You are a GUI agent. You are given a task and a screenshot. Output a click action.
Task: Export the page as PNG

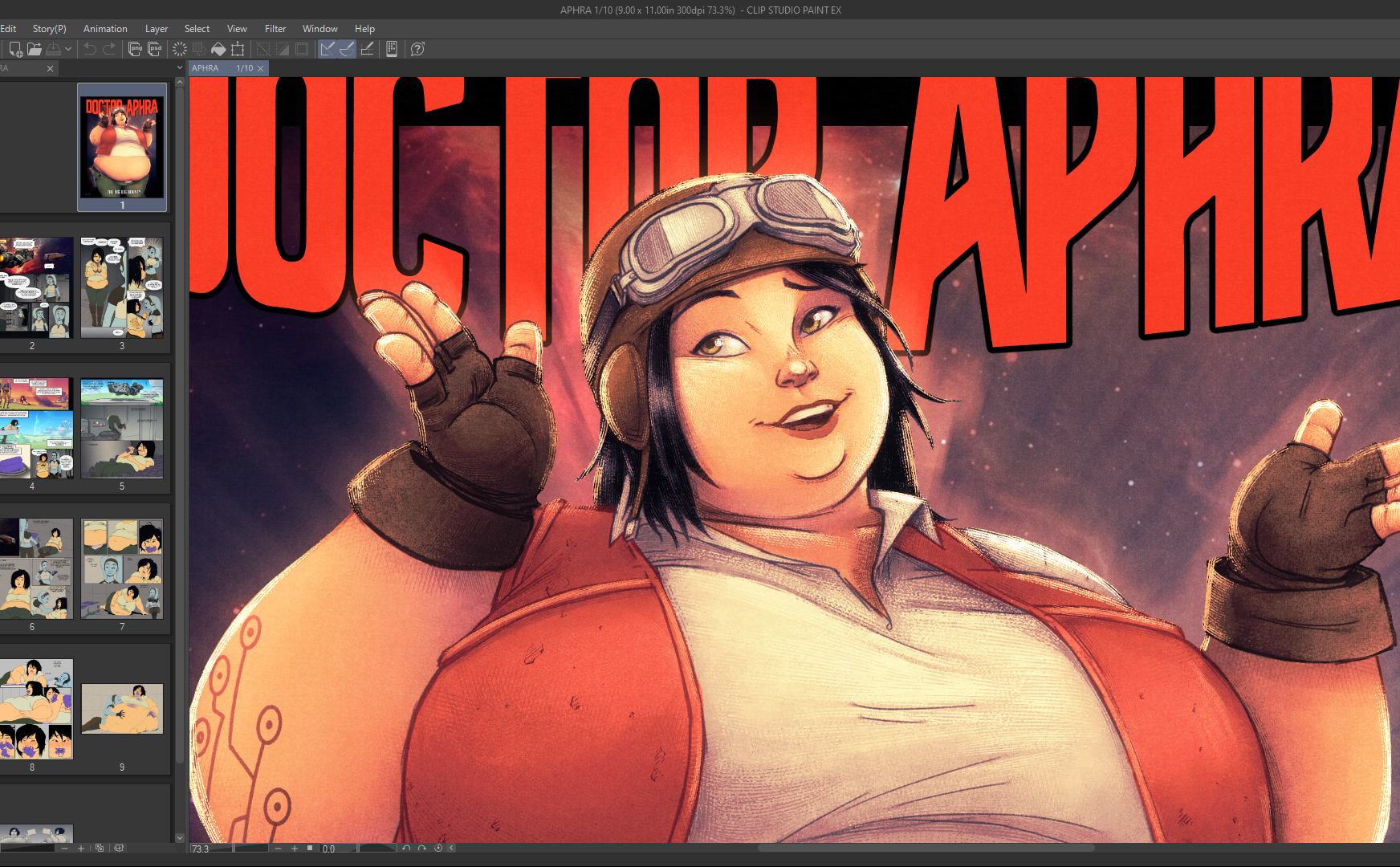click(x=135, y=49)
